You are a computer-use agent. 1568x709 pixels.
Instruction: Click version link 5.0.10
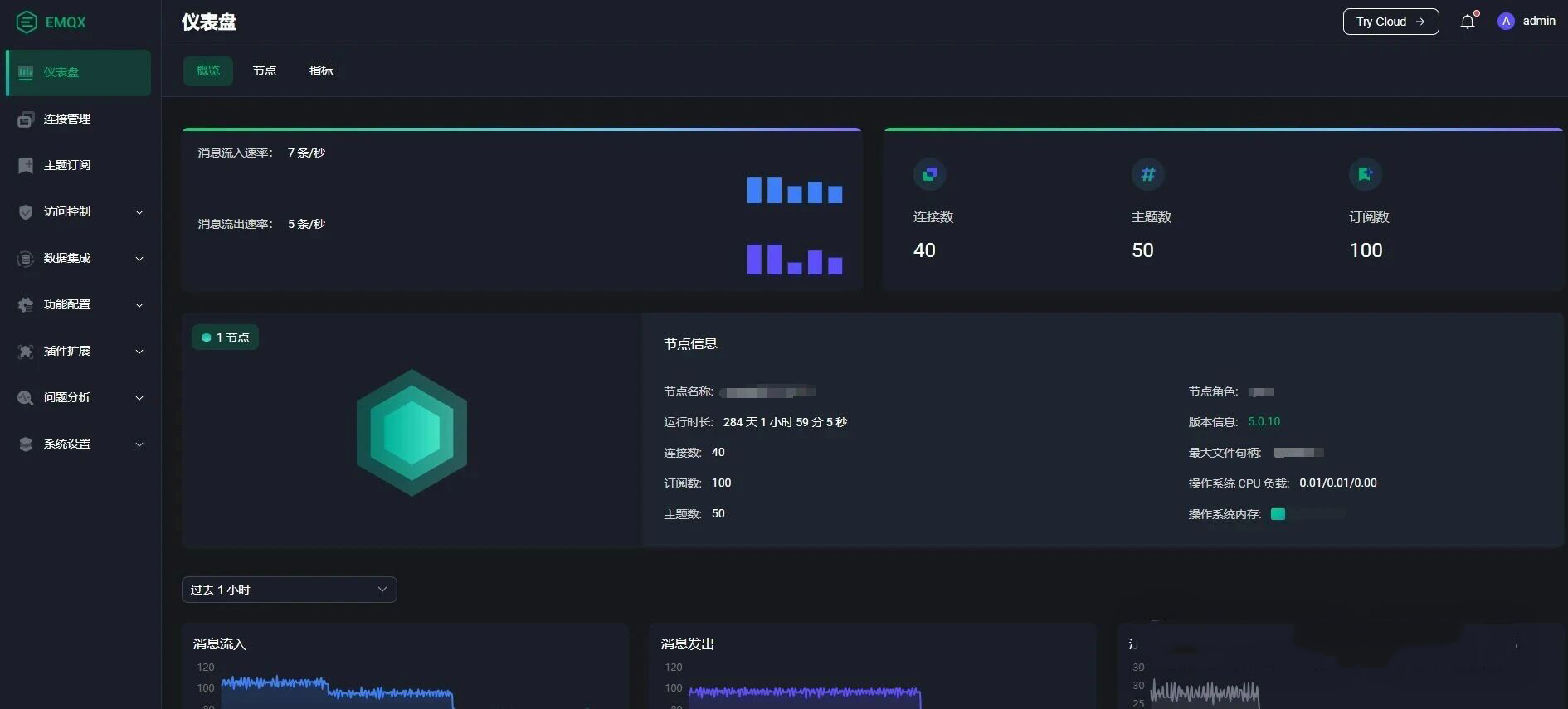[x=1264, y=422]
